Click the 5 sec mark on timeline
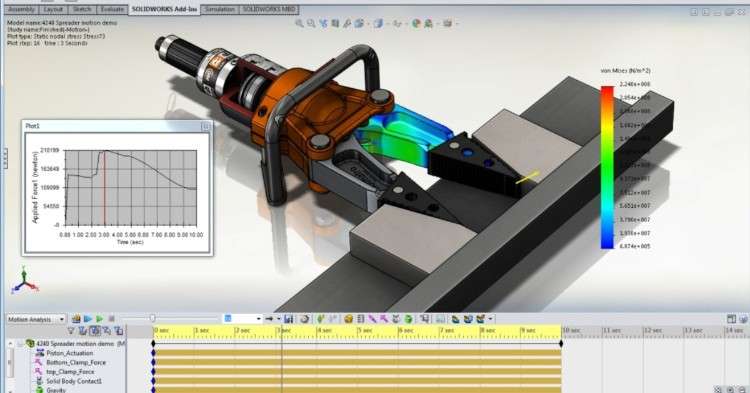This screenshot has height=393, width=750. pyautogui.click(x=364, y=330)
